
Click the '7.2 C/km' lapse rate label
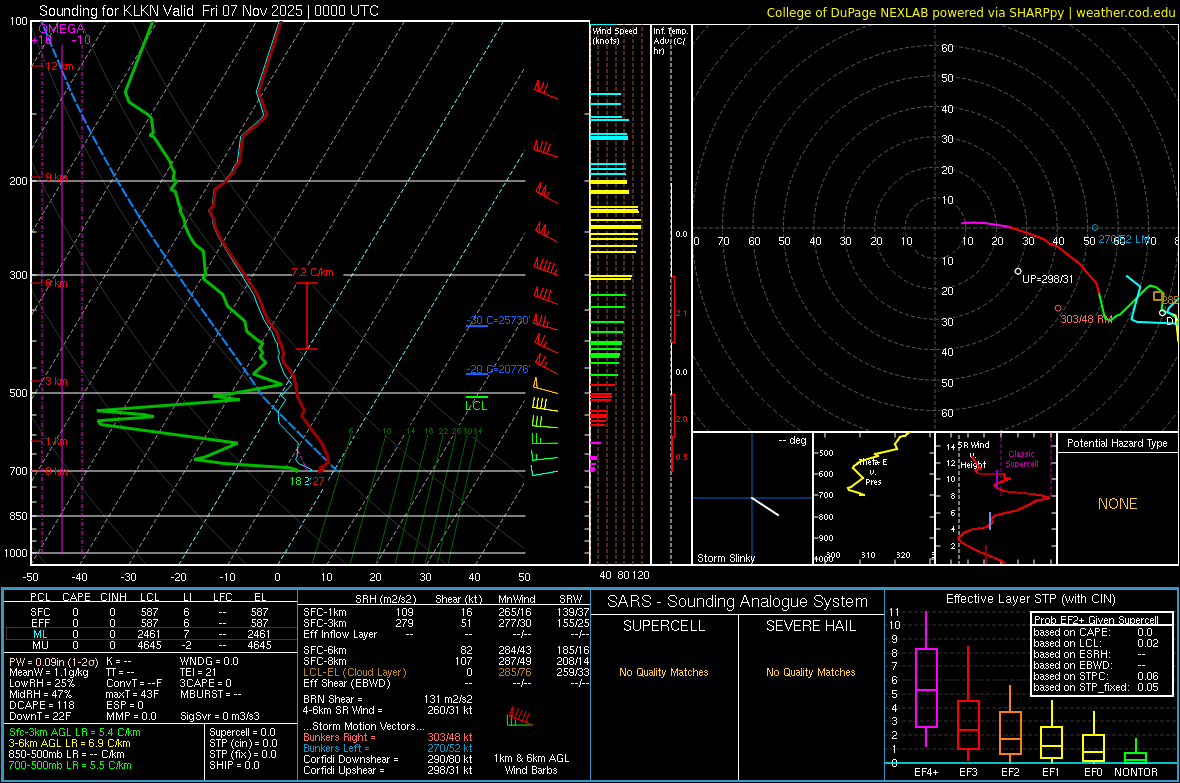tap(312, 273)
